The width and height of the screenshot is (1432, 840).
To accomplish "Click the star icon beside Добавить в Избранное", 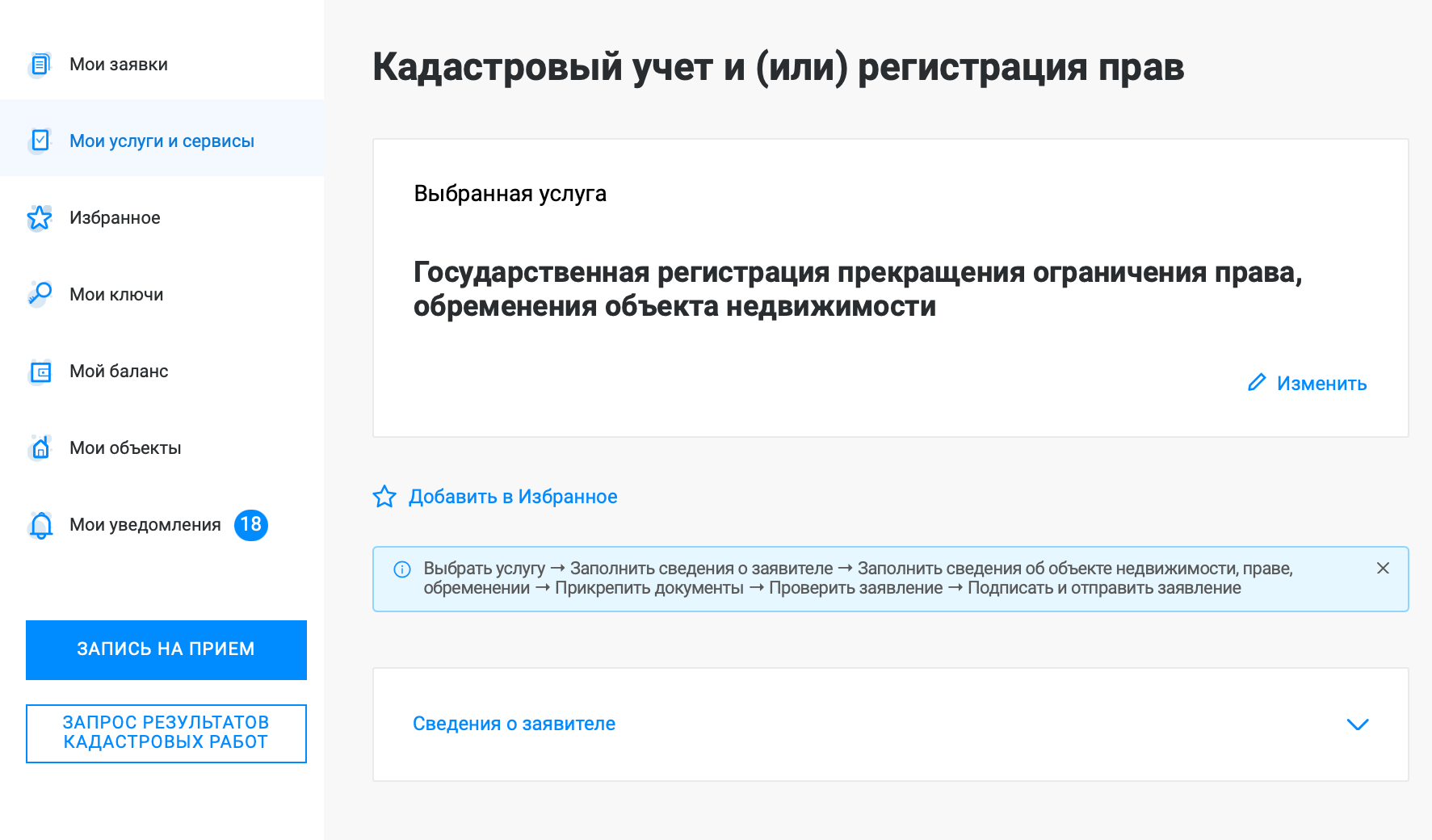I will (384, 497).
